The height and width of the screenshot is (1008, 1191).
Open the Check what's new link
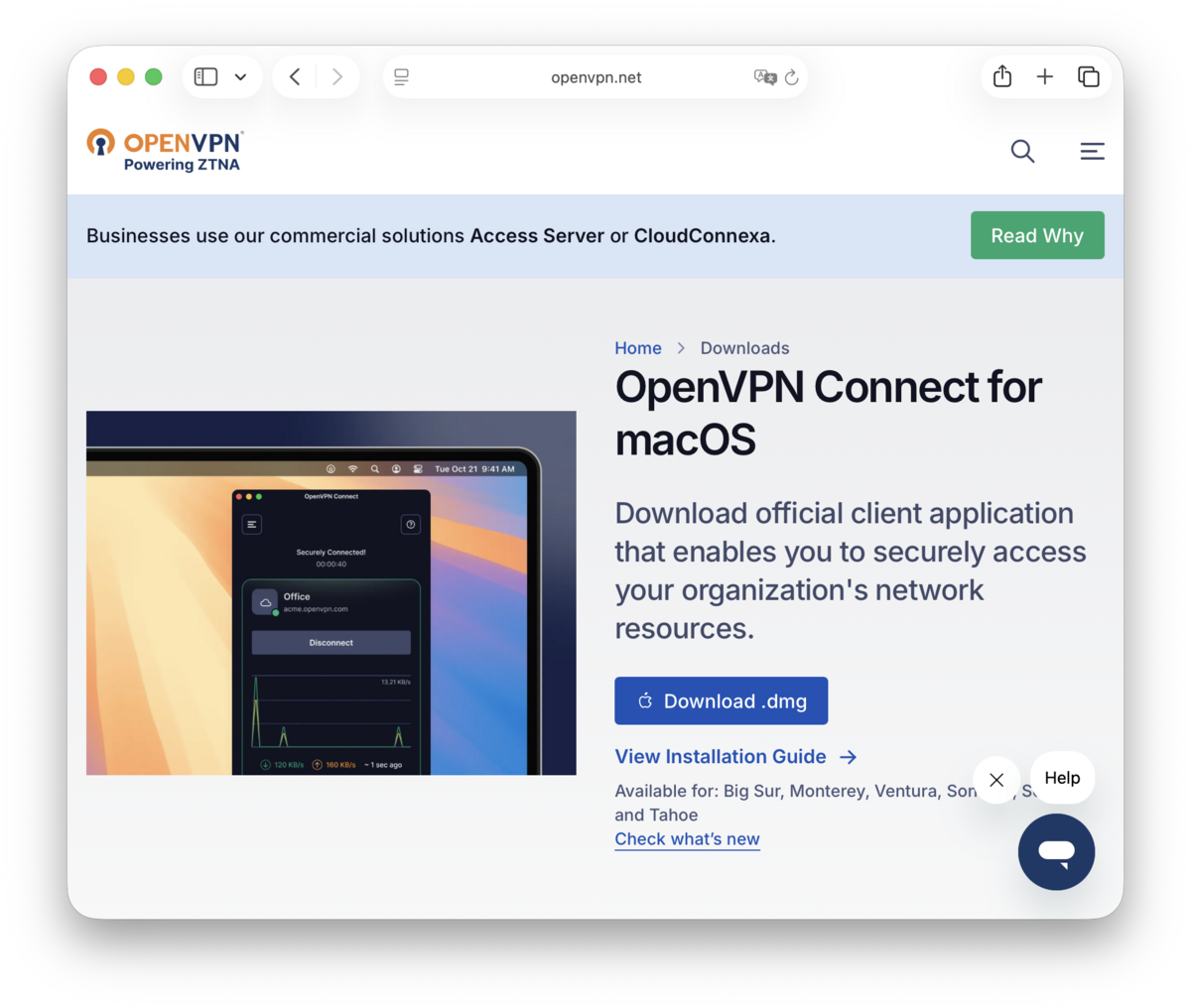[x=687, y=839]
